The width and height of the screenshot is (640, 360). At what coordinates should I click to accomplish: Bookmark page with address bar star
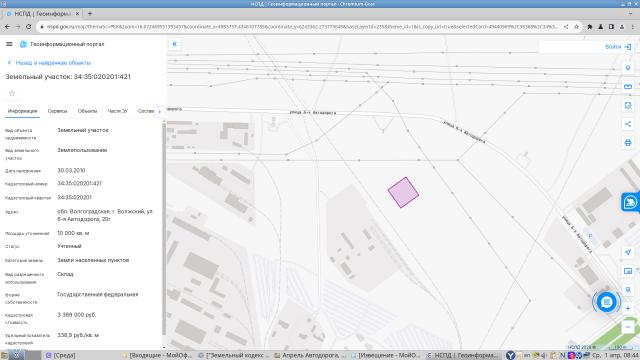pos(576,27)
